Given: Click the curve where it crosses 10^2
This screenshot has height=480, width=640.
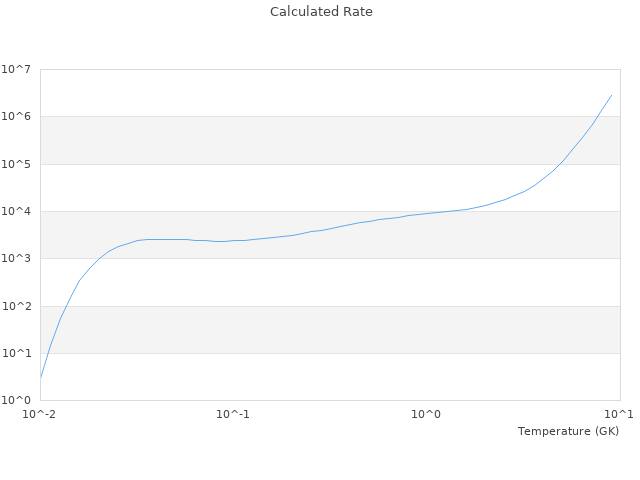Looking at the screenshot, I should coord(65,306).
